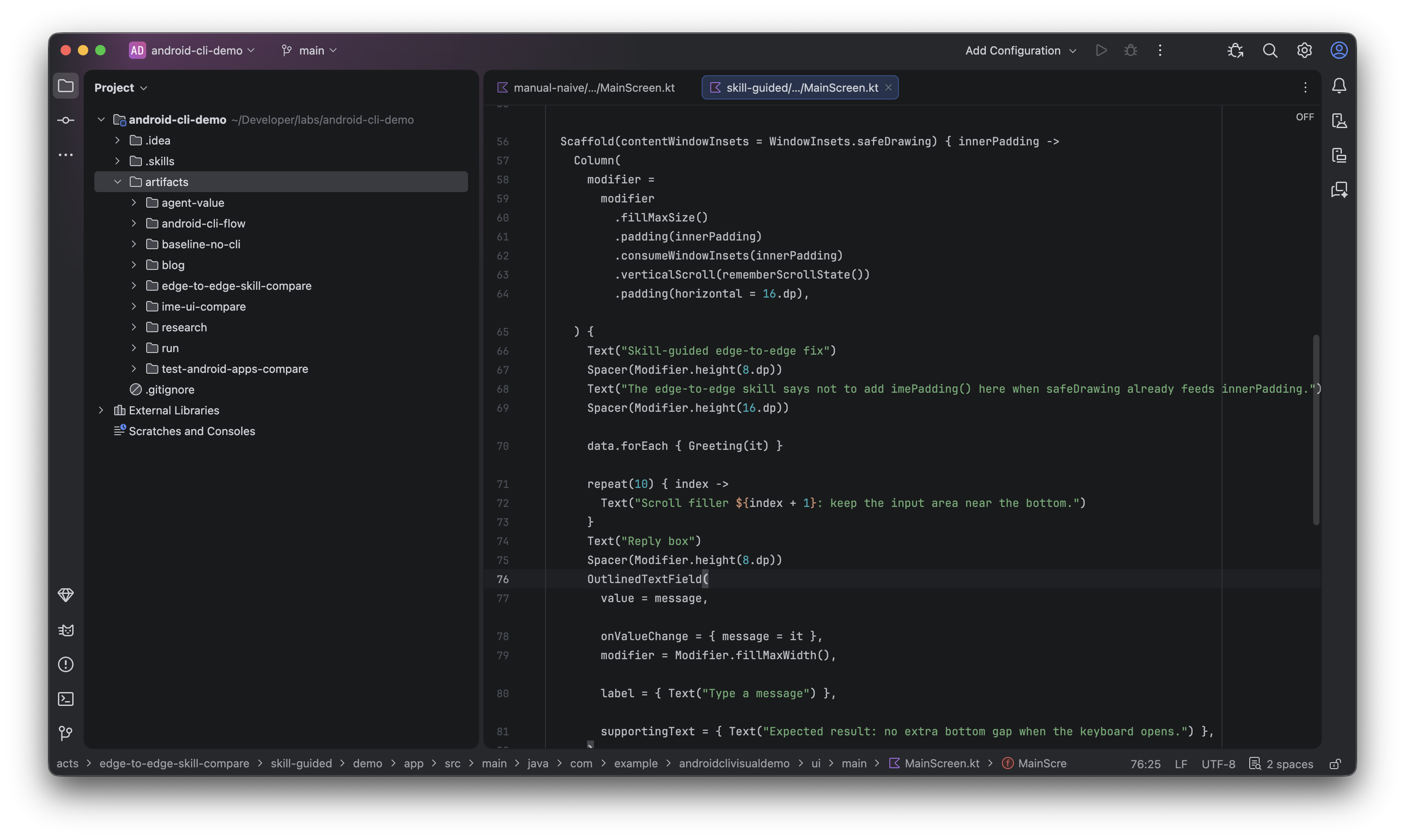Open editor tabs options menu
The height and width of the screenshot is (840, 1405).
point(1306,87)
